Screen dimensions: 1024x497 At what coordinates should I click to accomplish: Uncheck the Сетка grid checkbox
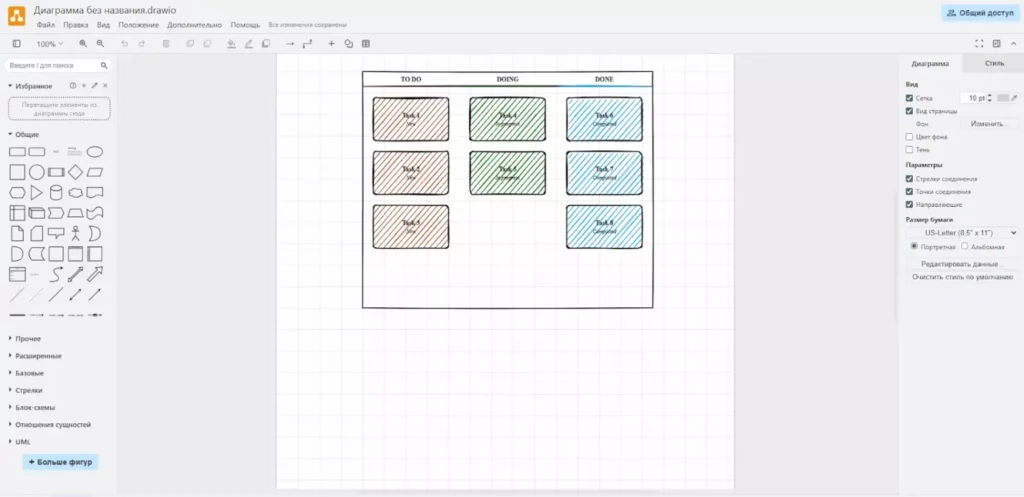pyautogui.click(x=909, y=98)
